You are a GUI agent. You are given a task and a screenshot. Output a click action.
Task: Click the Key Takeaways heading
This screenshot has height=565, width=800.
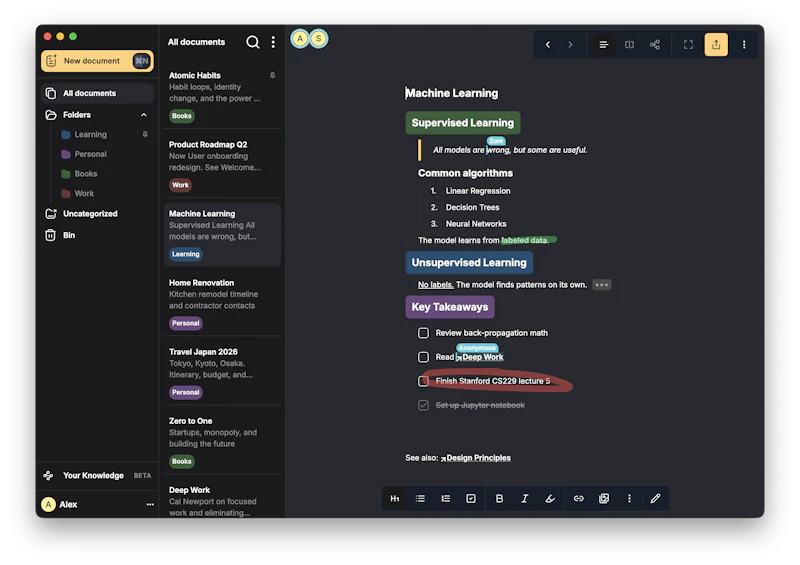(449, 307)
